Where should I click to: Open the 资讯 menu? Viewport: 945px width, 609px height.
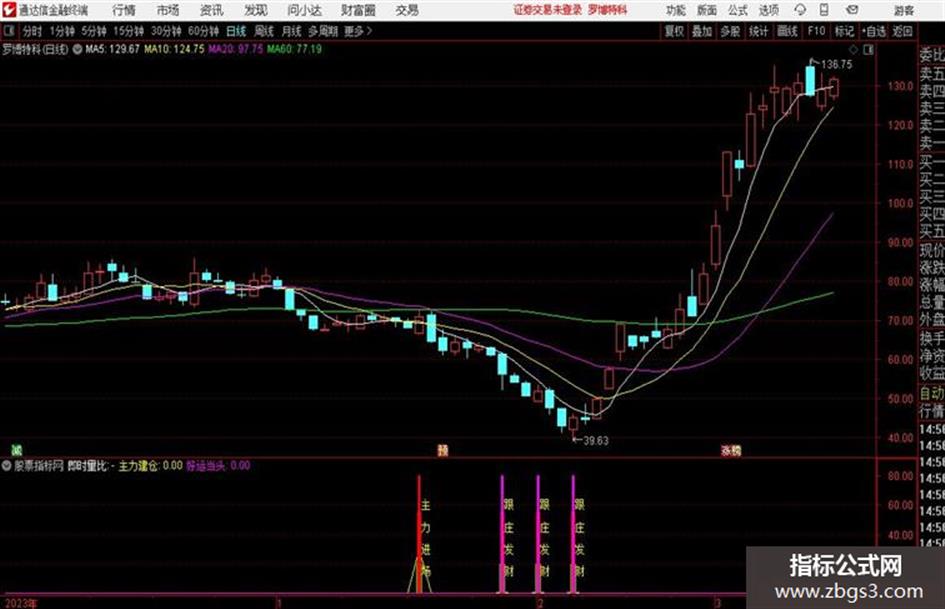click(x=212, y=10)
